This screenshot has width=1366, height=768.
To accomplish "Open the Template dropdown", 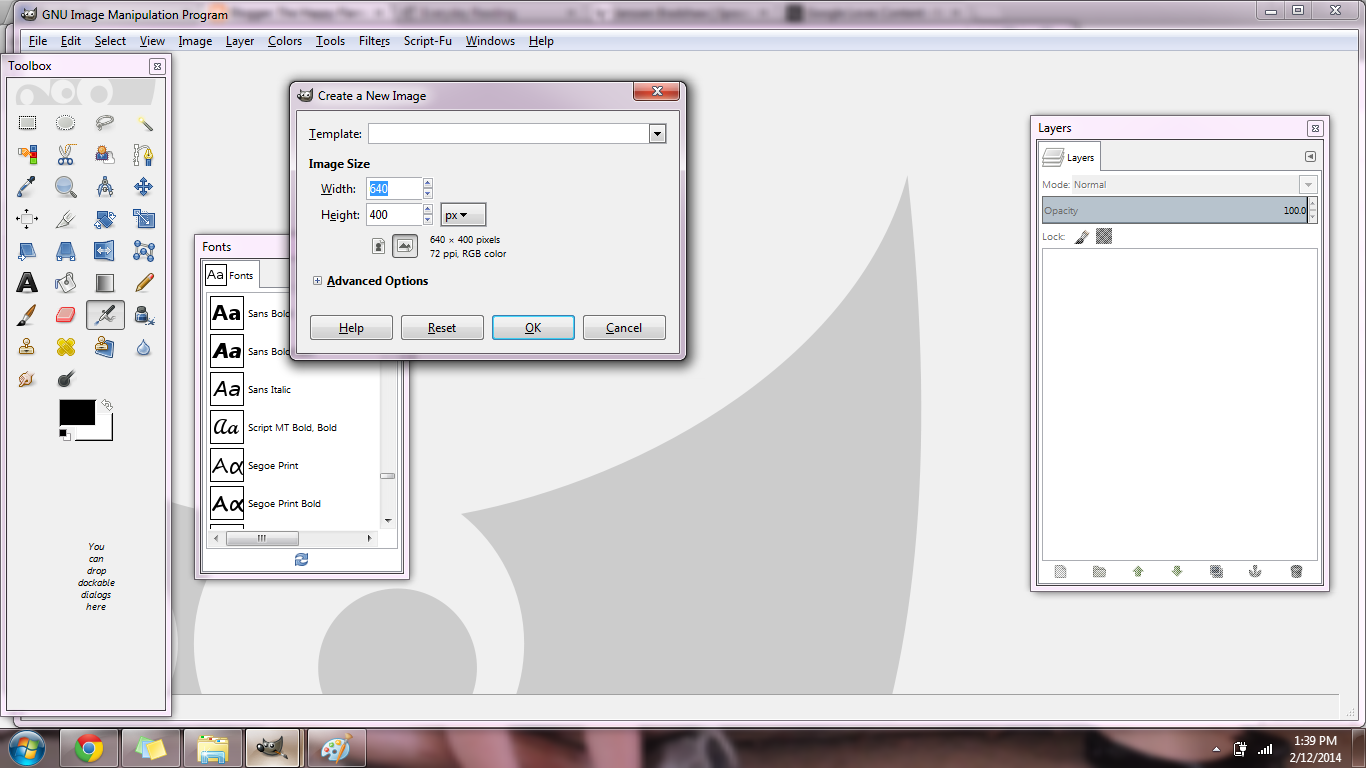I will [x=657, y=134].
